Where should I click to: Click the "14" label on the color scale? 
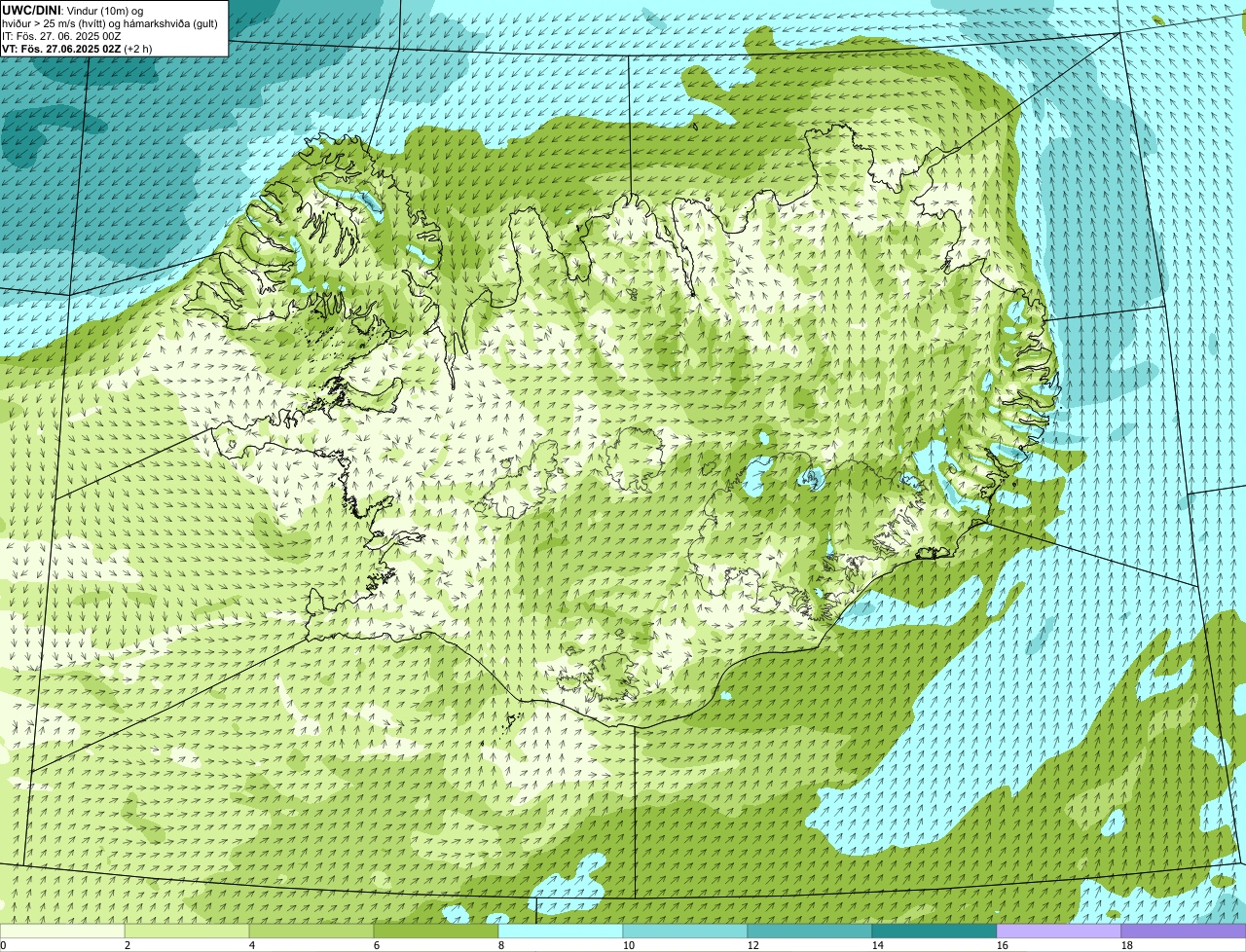click(x=878, y=945)
